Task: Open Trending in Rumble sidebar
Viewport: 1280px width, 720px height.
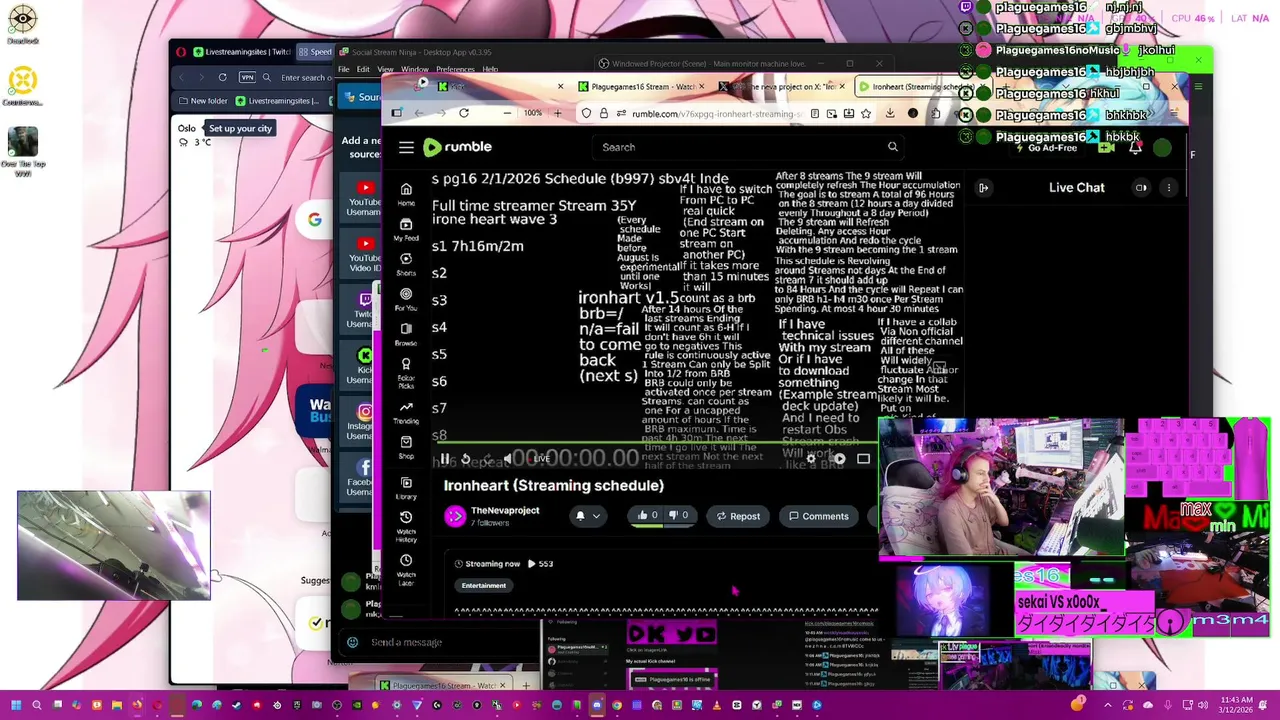Action: point(406,412)
